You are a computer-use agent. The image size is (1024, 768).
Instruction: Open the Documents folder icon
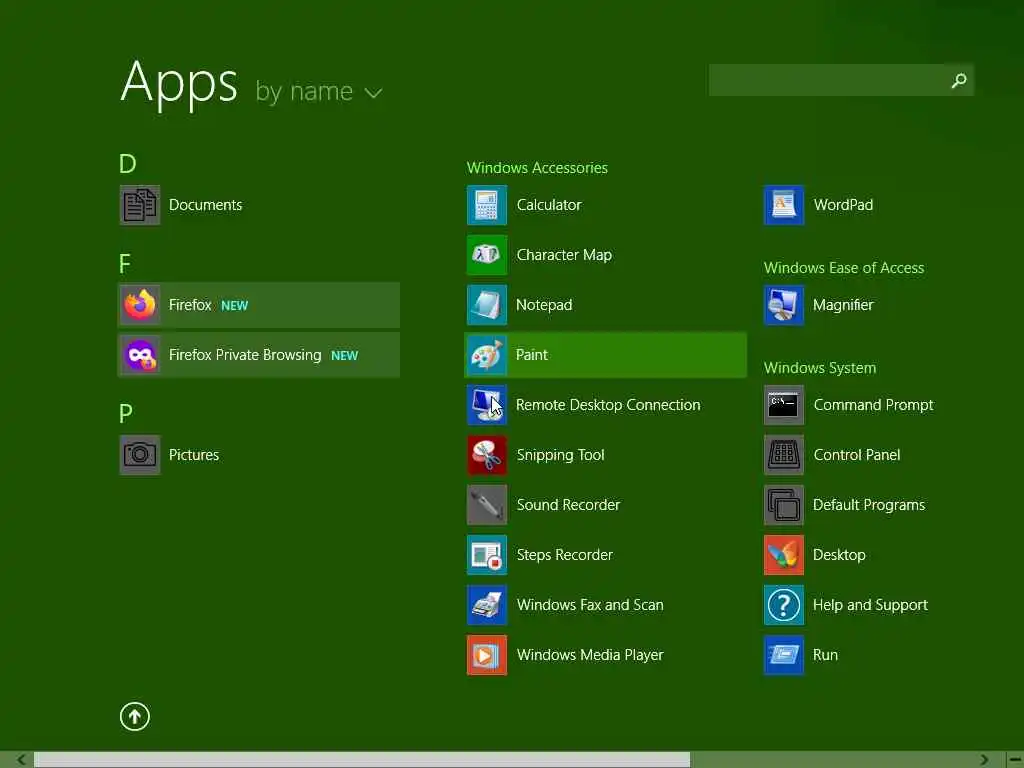pyautogui.click(x=140, y=205)
